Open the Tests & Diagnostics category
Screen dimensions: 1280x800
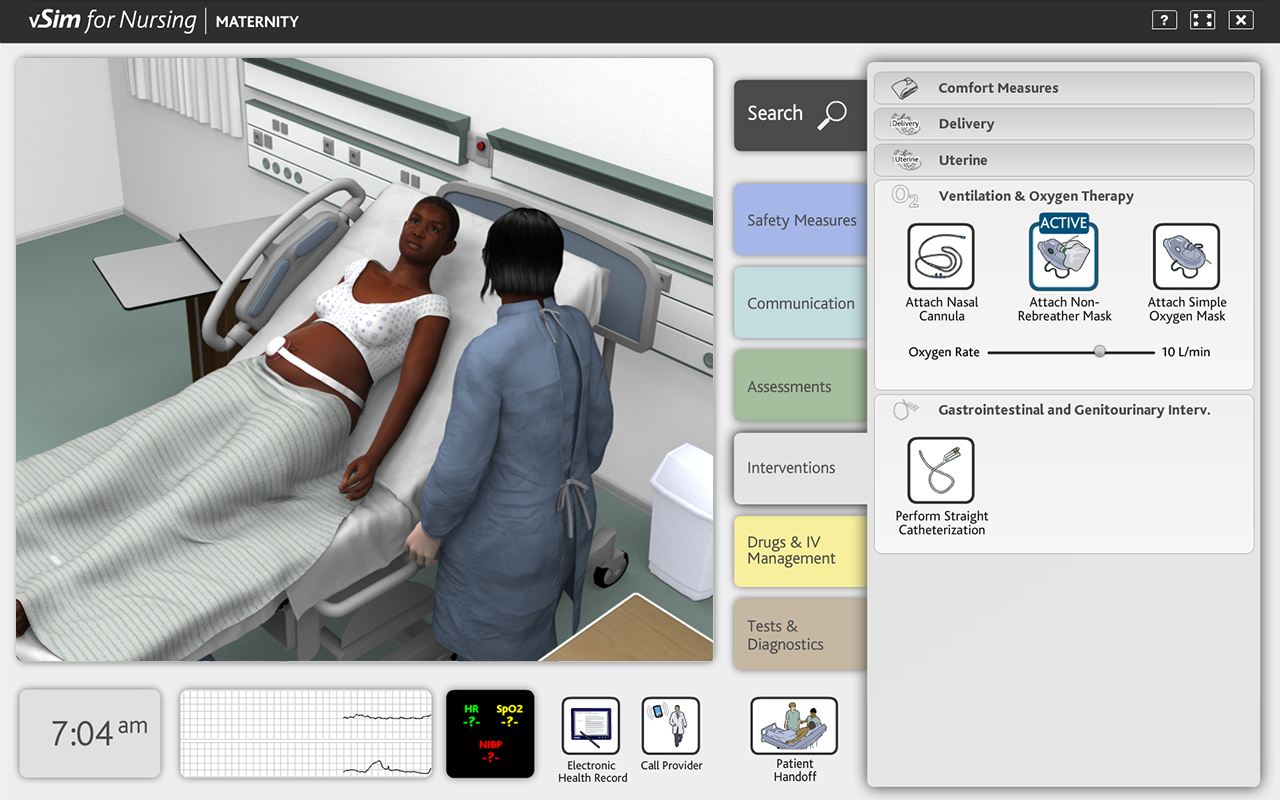click(800, 634)
